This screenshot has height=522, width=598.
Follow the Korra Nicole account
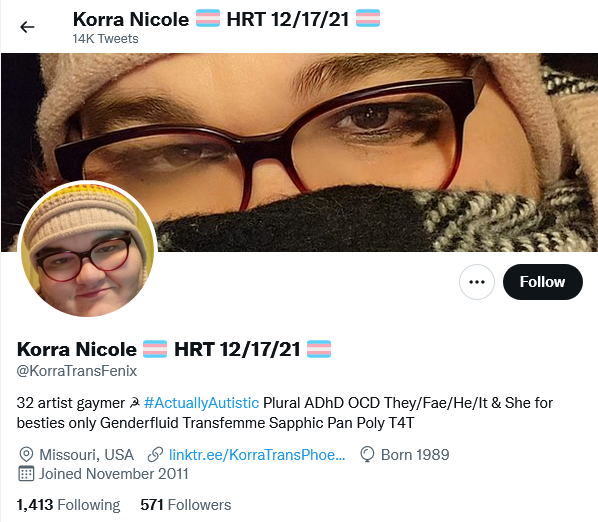coord(543,282)
